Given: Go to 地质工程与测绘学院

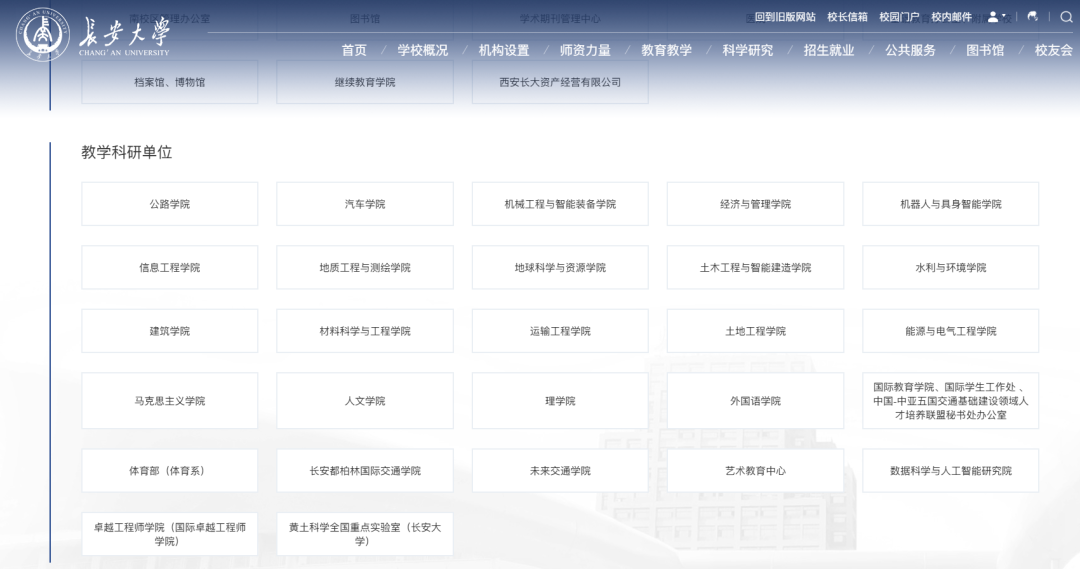Looking at the screenshot, I should click(365, 267).
